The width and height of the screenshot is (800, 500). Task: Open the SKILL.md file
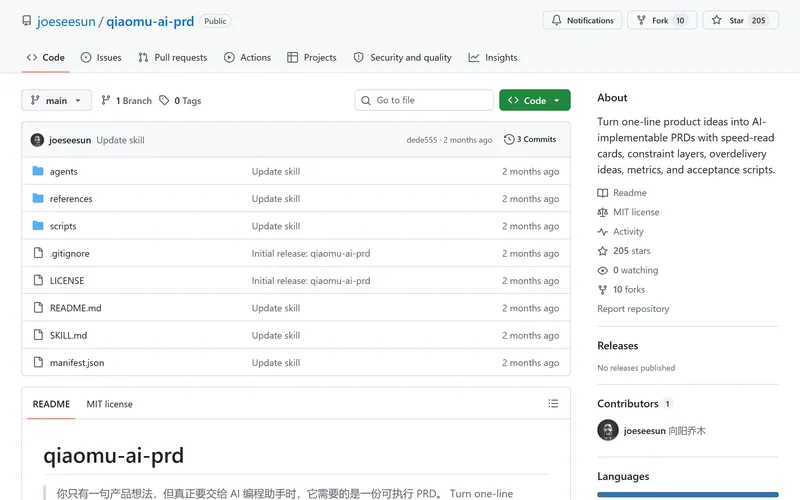[x=68, y=335]
